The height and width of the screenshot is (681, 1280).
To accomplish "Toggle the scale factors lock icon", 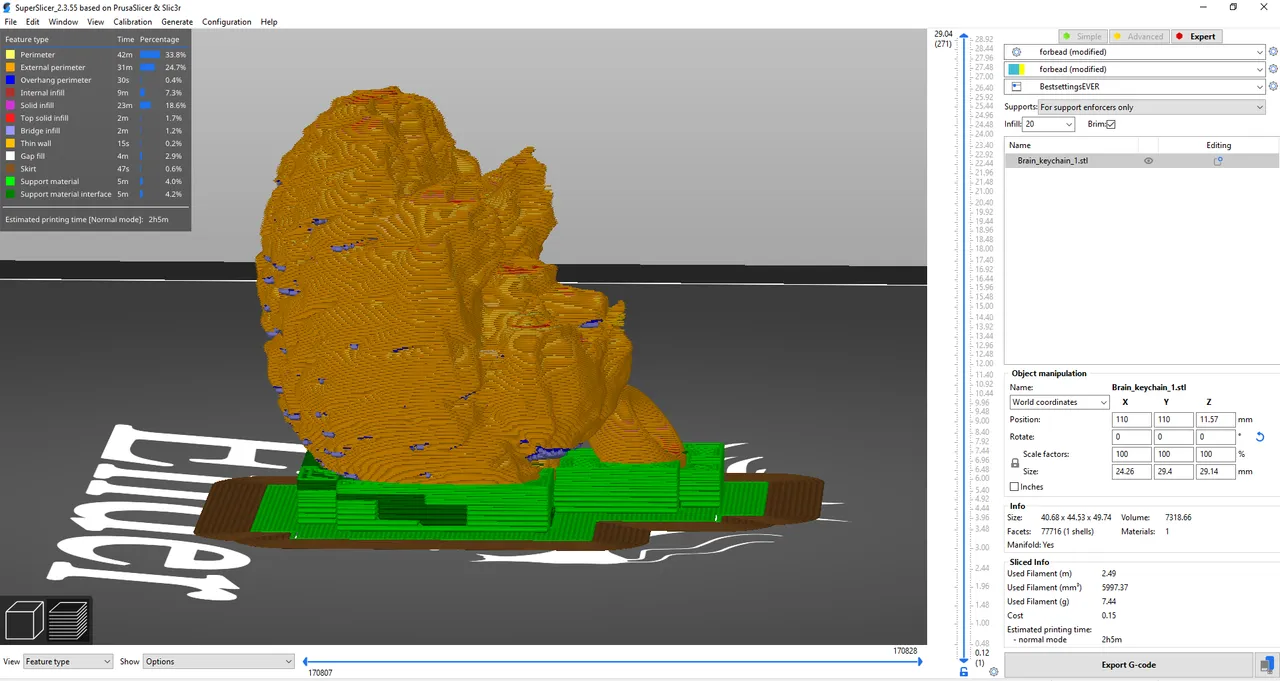I will (1015, 463).
